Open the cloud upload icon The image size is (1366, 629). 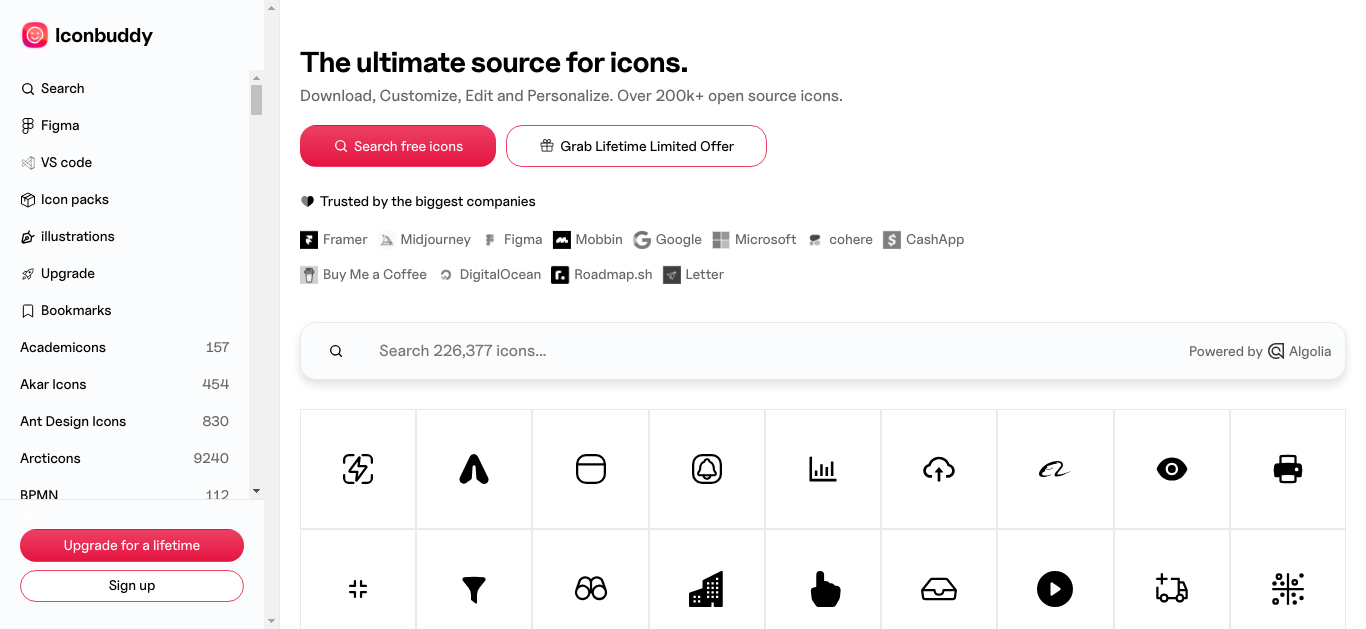click(939, 469)
